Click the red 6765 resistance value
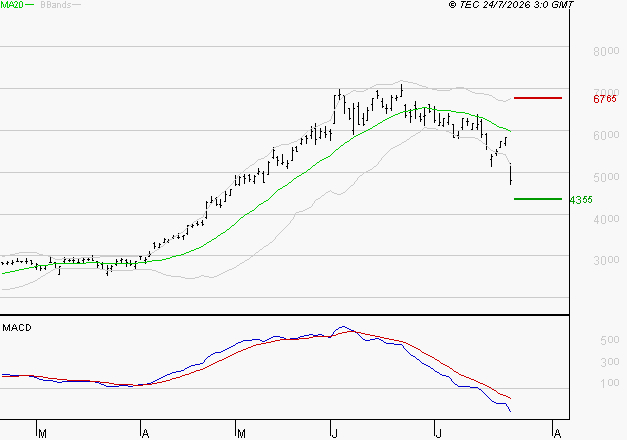 (605, 99)
